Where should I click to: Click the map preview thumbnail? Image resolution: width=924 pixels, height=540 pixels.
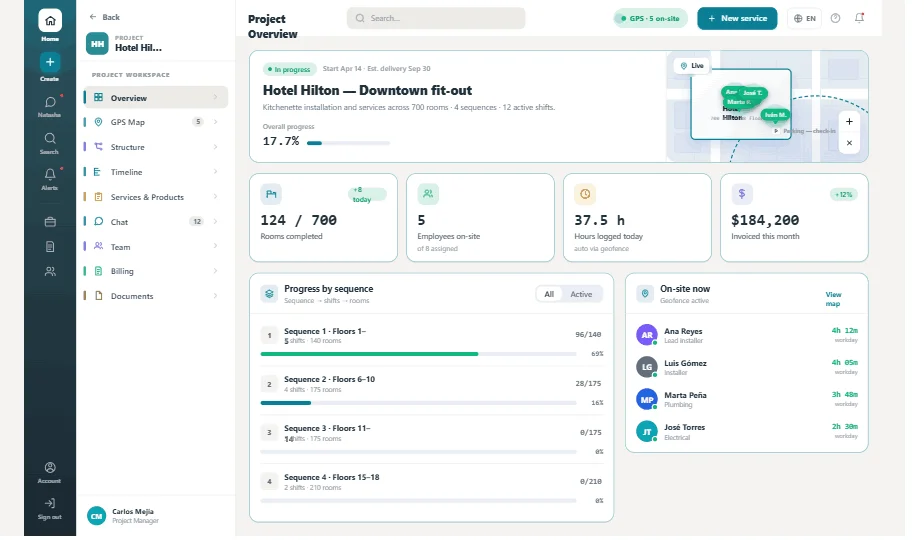767,107
